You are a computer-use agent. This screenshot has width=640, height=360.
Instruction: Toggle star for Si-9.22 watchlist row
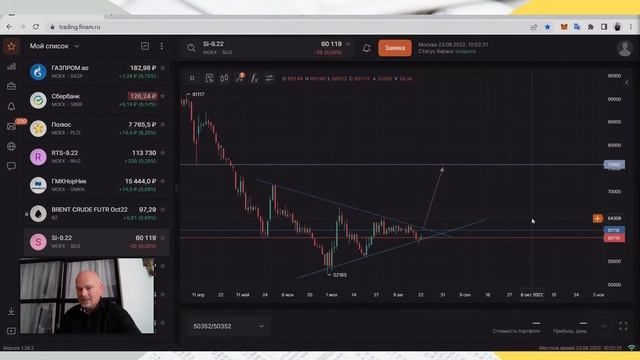pyautogui.click(x=163, y=238)
